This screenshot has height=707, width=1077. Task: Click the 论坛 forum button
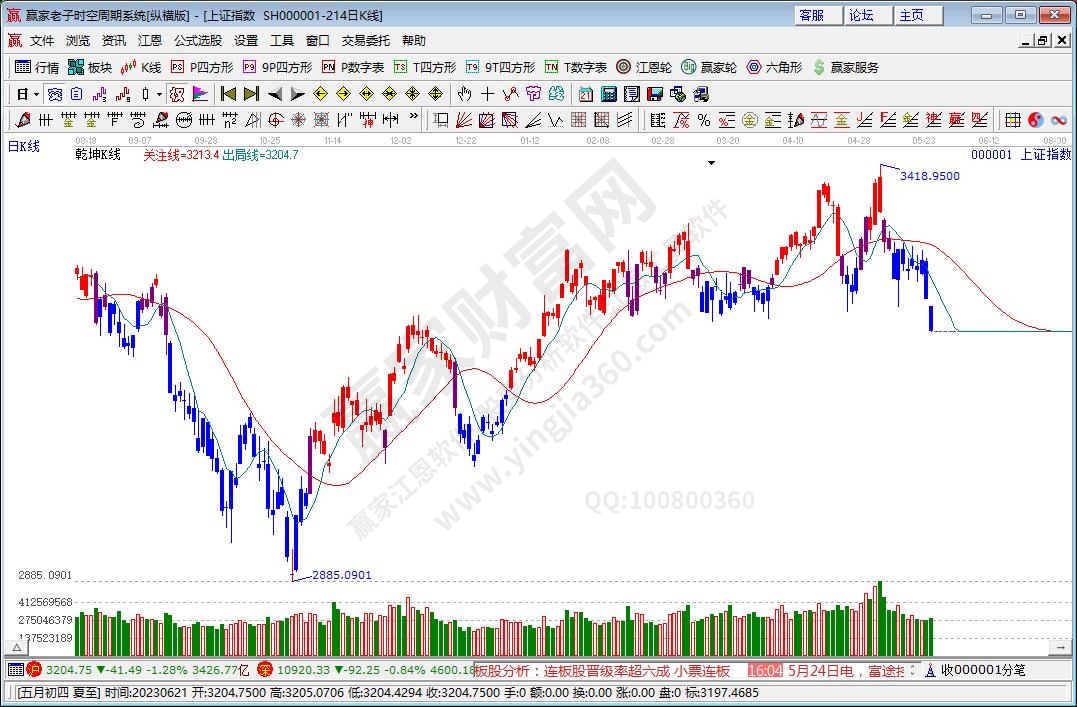[x=861, y=15]
